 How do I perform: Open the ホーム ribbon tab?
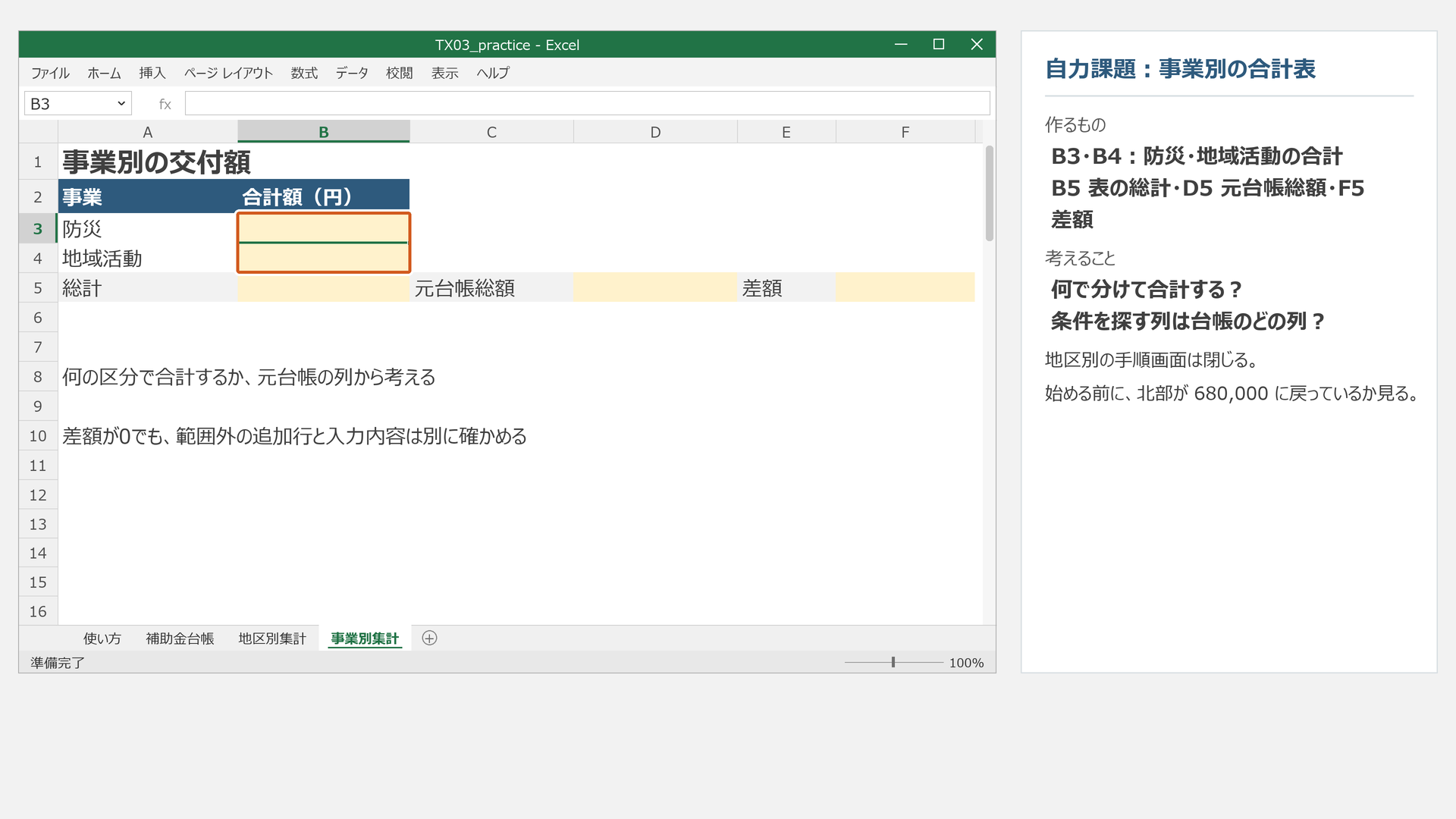(x=104, y=73)
